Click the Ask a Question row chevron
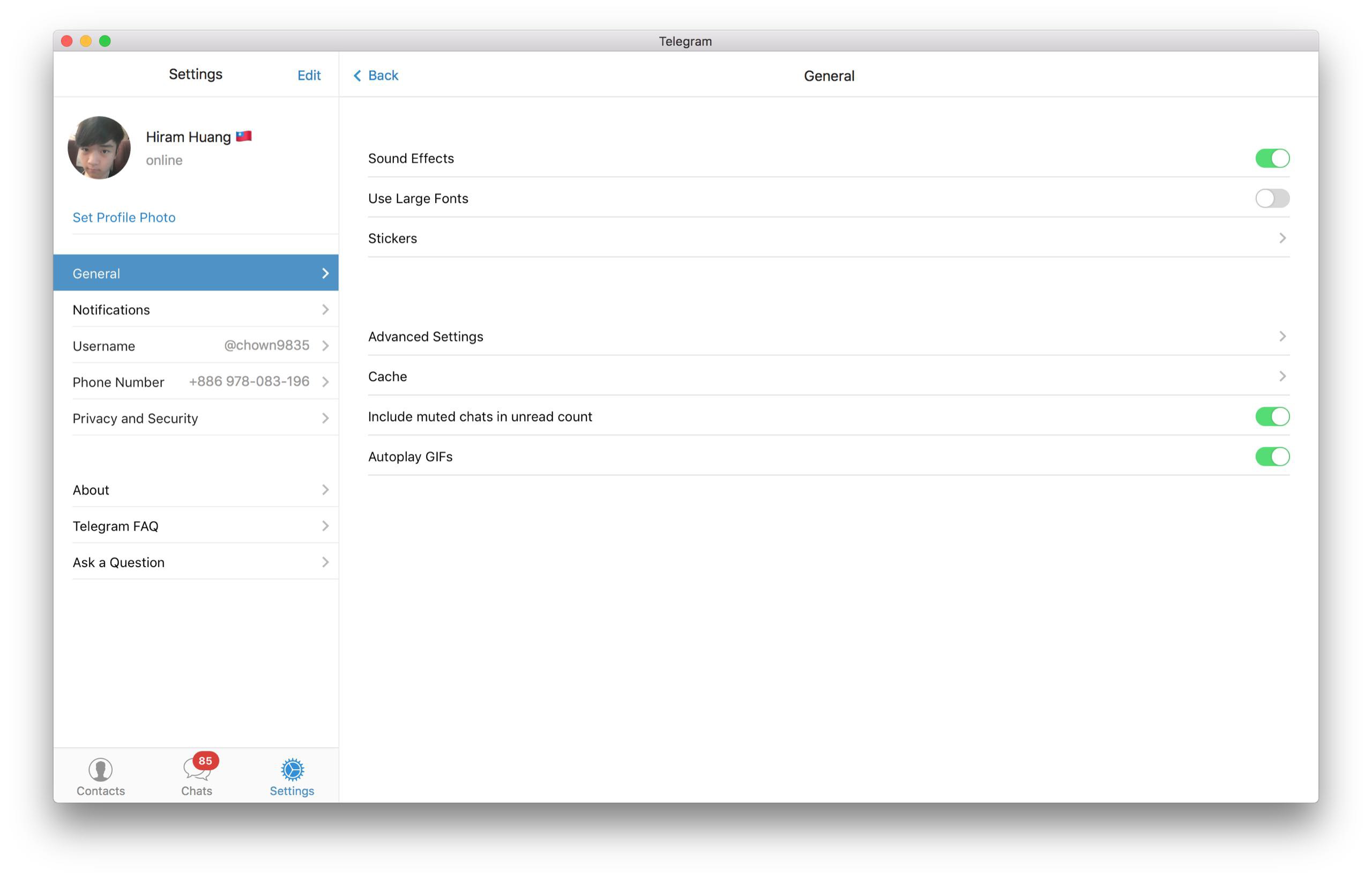Viewport: 1372px width, 879px height. [x=325, y=562]
